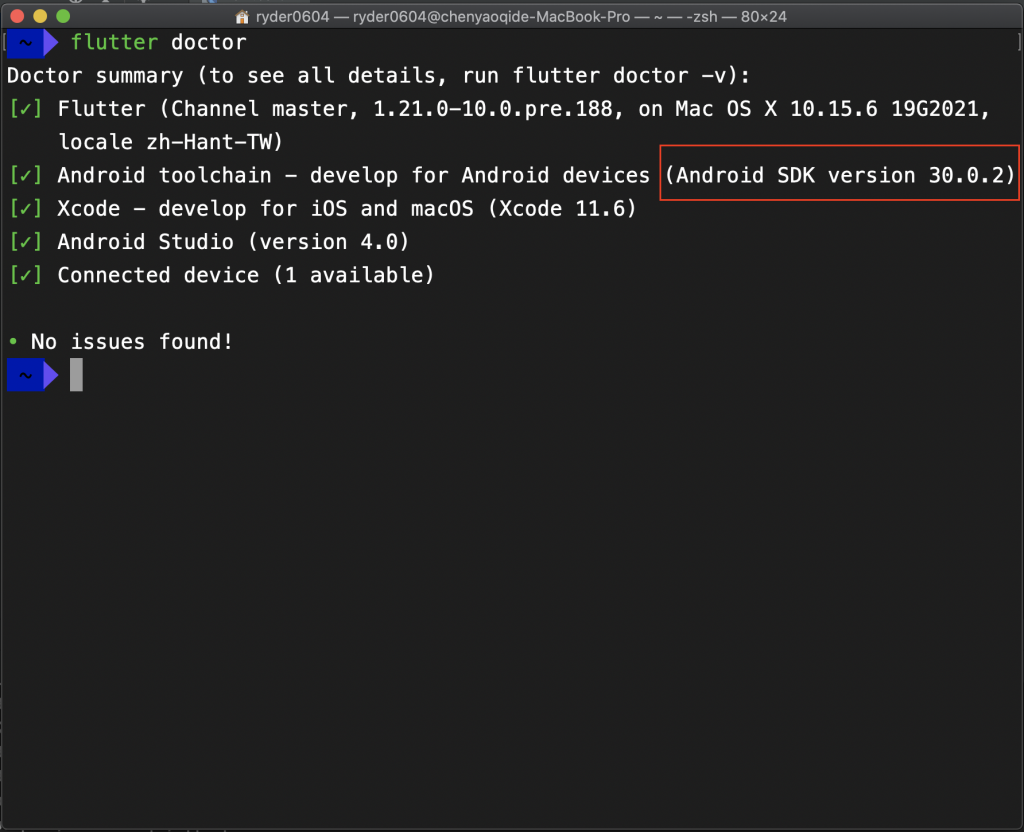Image resolution: width=1024 pixels, height=832 pixels.
Task: Click the green bullet before No issues found
Action: [x=13, y=341]
